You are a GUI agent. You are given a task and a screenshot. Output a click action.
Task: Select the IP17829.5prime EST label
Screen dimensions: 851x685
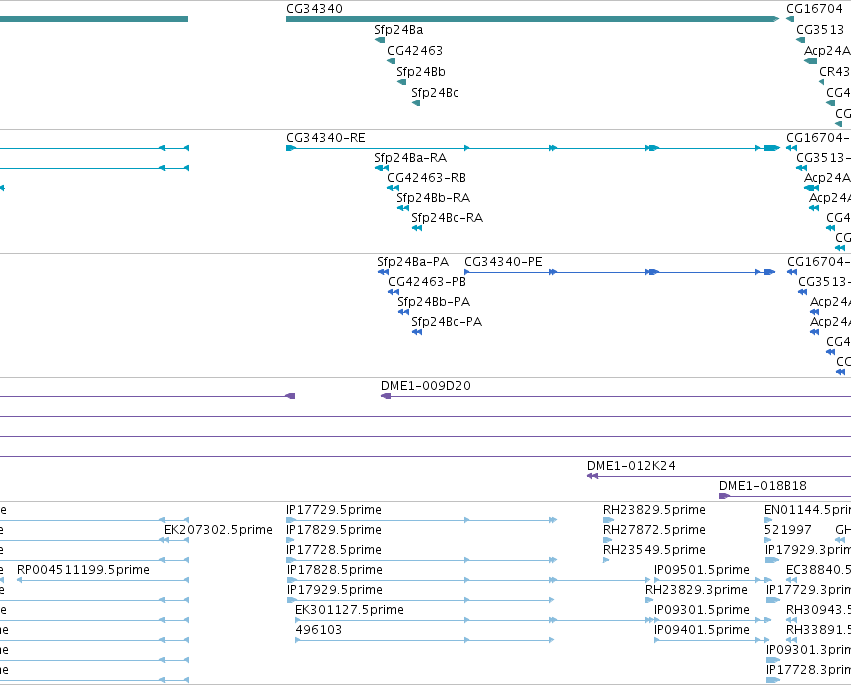coord(334,530)
